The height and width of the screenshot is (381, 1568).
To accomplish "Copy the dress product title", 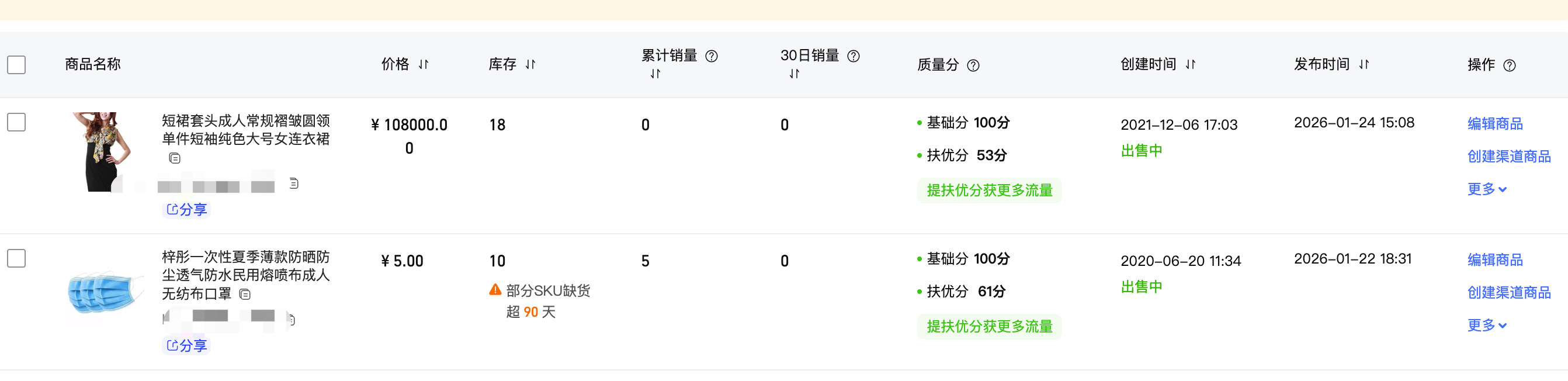I will tap(175, 158).
